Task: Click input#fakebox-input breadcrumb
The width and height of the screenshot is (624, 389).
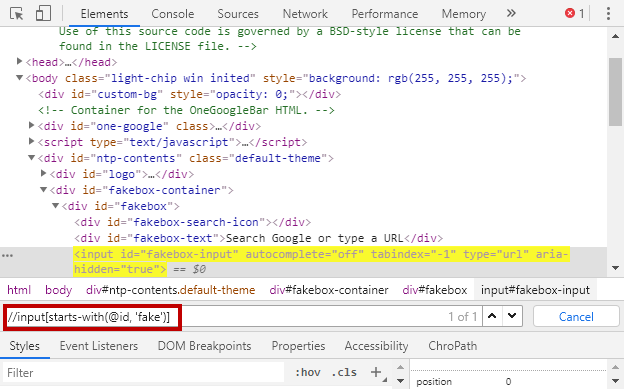Action: [535, 290]
